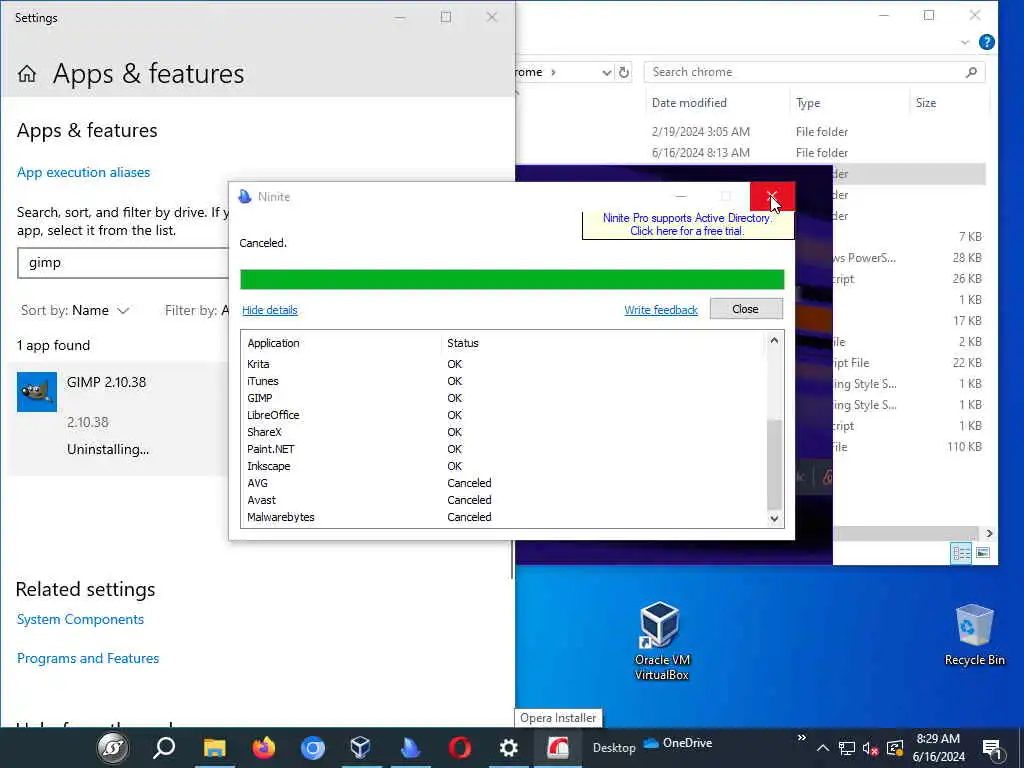1024x768 pixels.
Task: Click taskbar clock showing 8:29 AM
Action: [938, 748]
